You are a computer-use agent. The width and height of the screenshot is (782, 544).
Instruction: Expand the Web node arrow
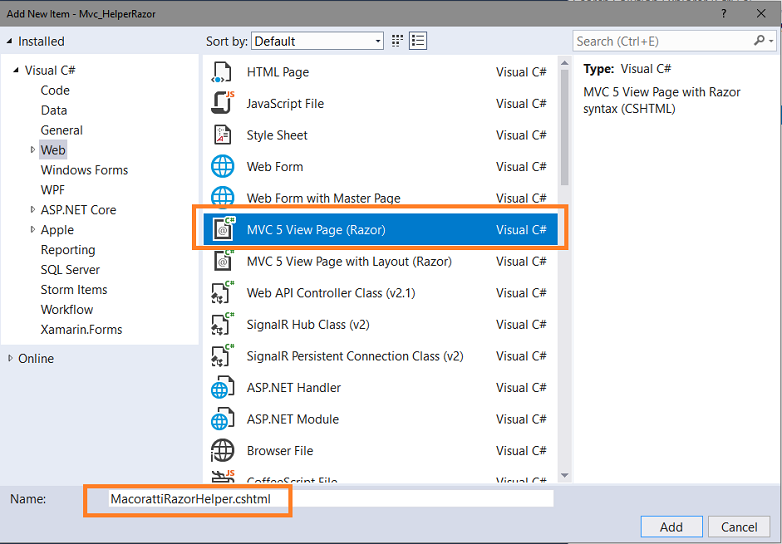[x=33, y=150]
